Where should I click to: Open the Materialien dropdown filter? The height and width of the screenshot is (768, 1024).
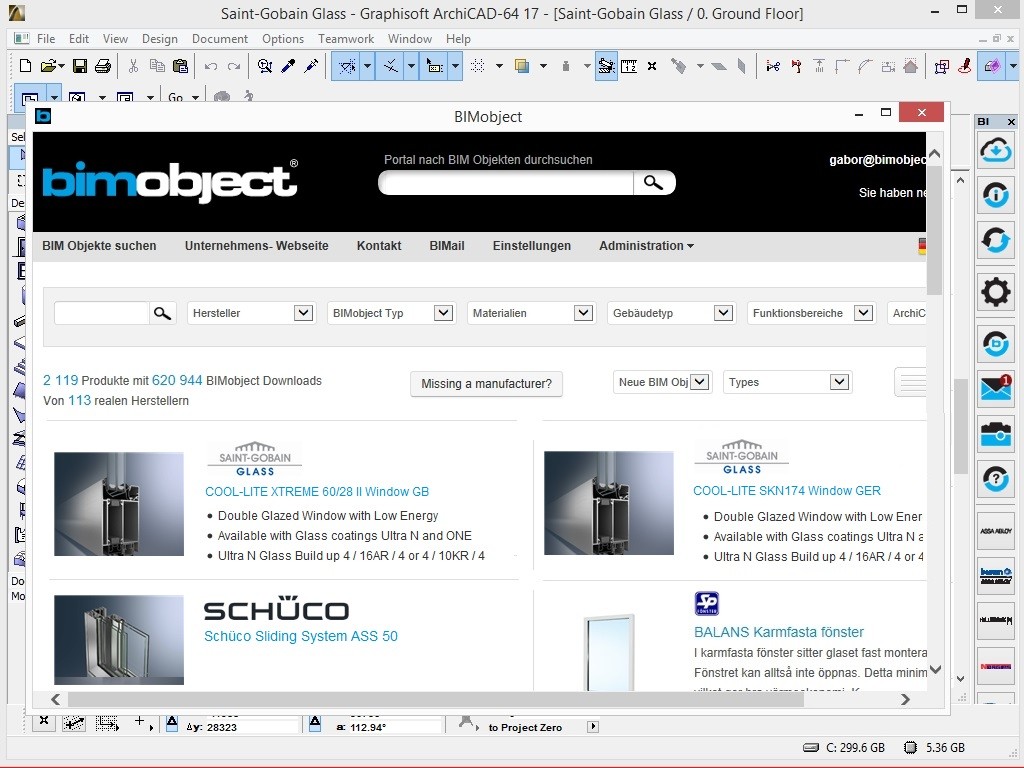click(x=530, y=313)
